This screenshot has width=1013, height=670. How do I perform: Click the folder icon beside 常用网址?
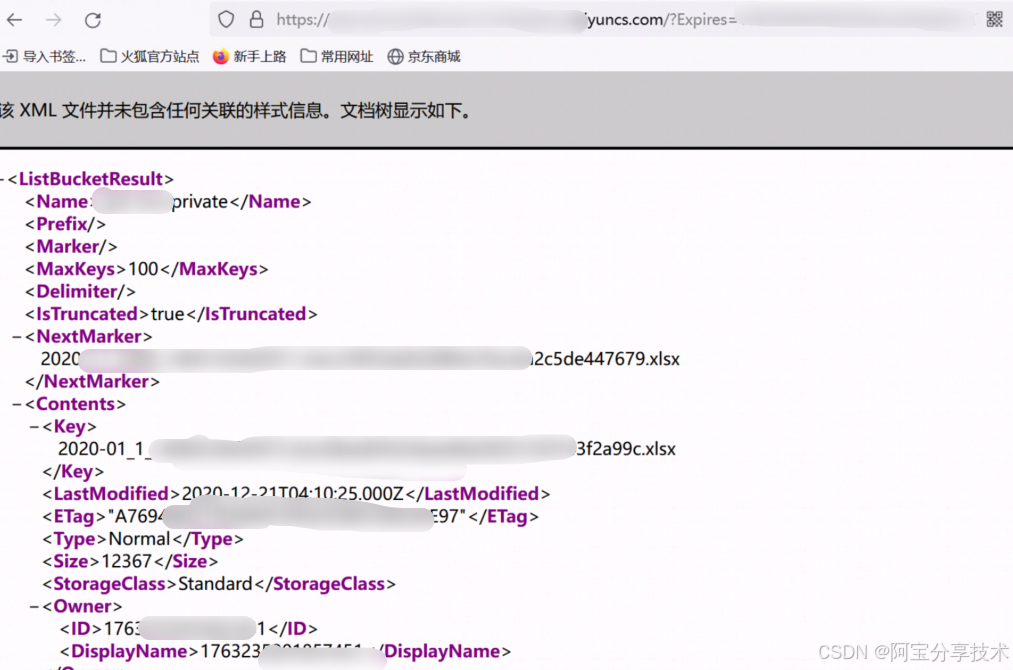click(x=309, y=57)
